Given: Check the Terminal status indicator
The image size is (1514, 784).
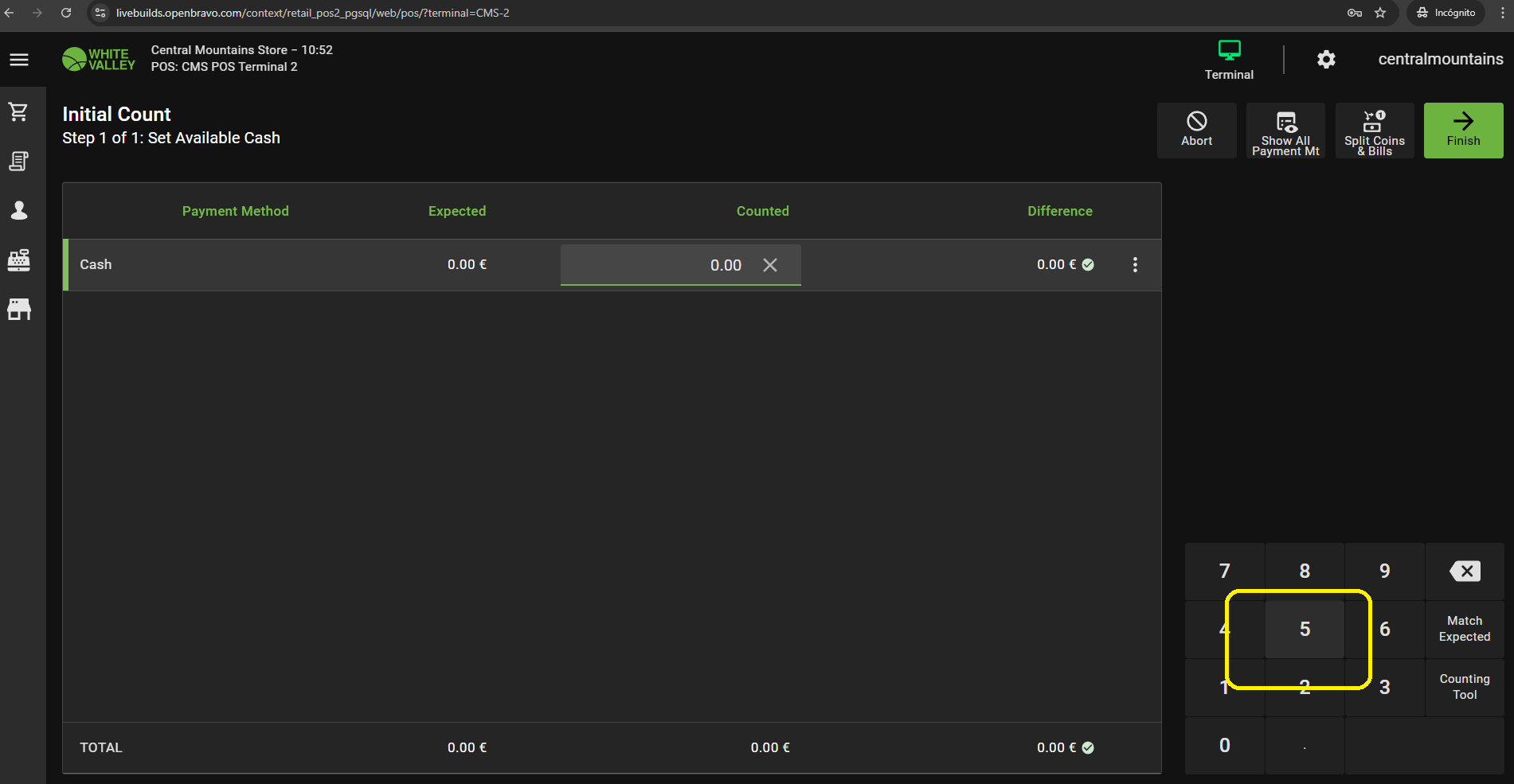Looking at the screenshot, I should click(1229, 60).
